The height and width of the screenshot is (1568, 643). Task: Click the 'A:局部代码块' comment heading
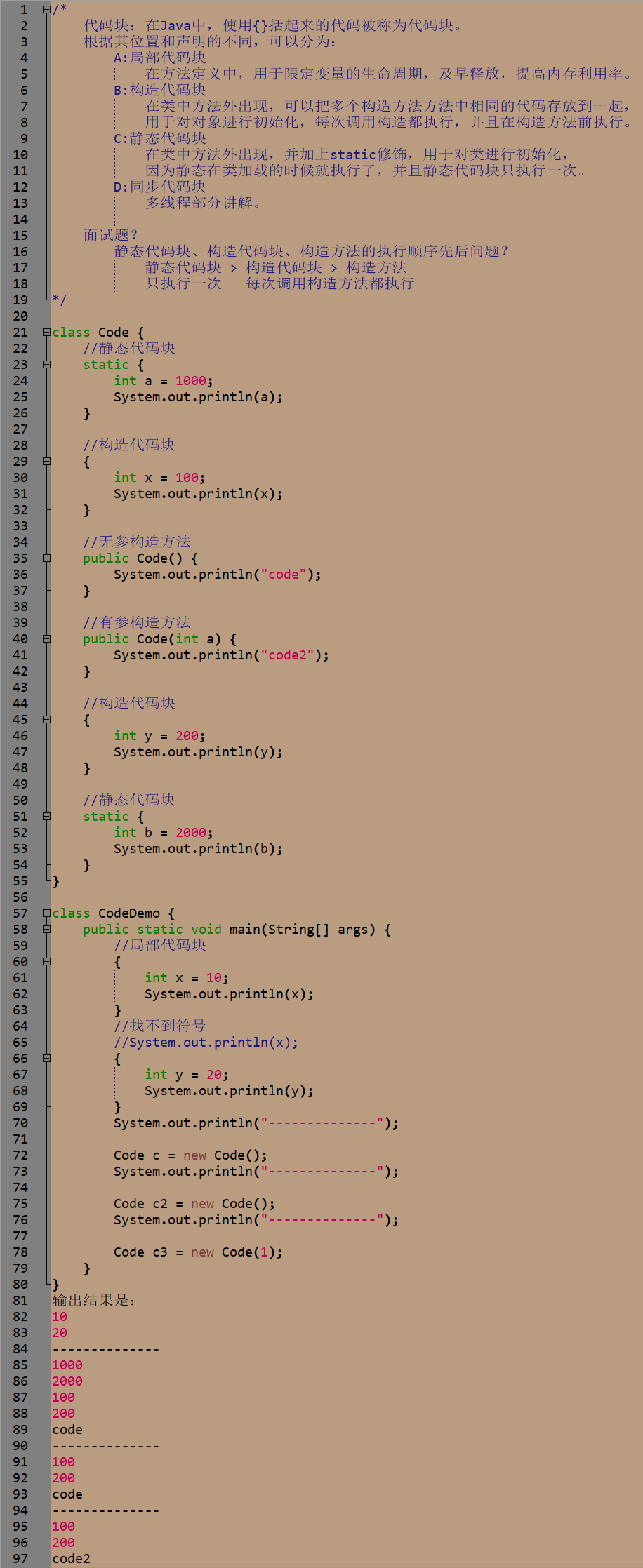[x=160, y=58]
